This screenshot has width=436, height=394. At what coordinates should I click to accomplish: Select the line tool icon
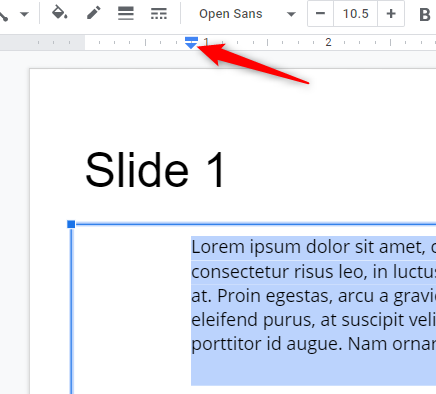(x=4, y=16)
